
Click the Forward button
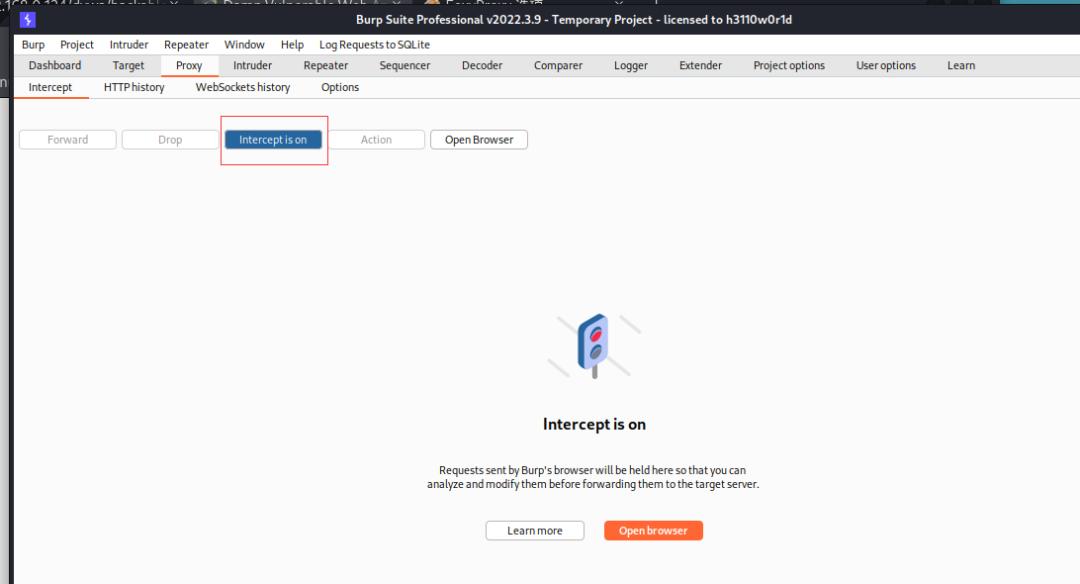(x=67, y=139)
